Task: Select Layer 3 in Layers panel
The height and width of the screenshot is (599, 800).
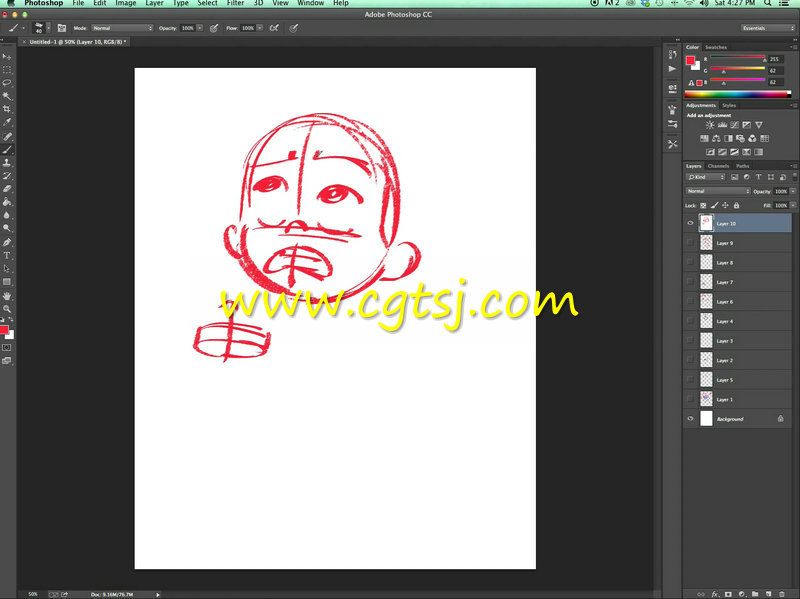Action: (x=737, y=341)
